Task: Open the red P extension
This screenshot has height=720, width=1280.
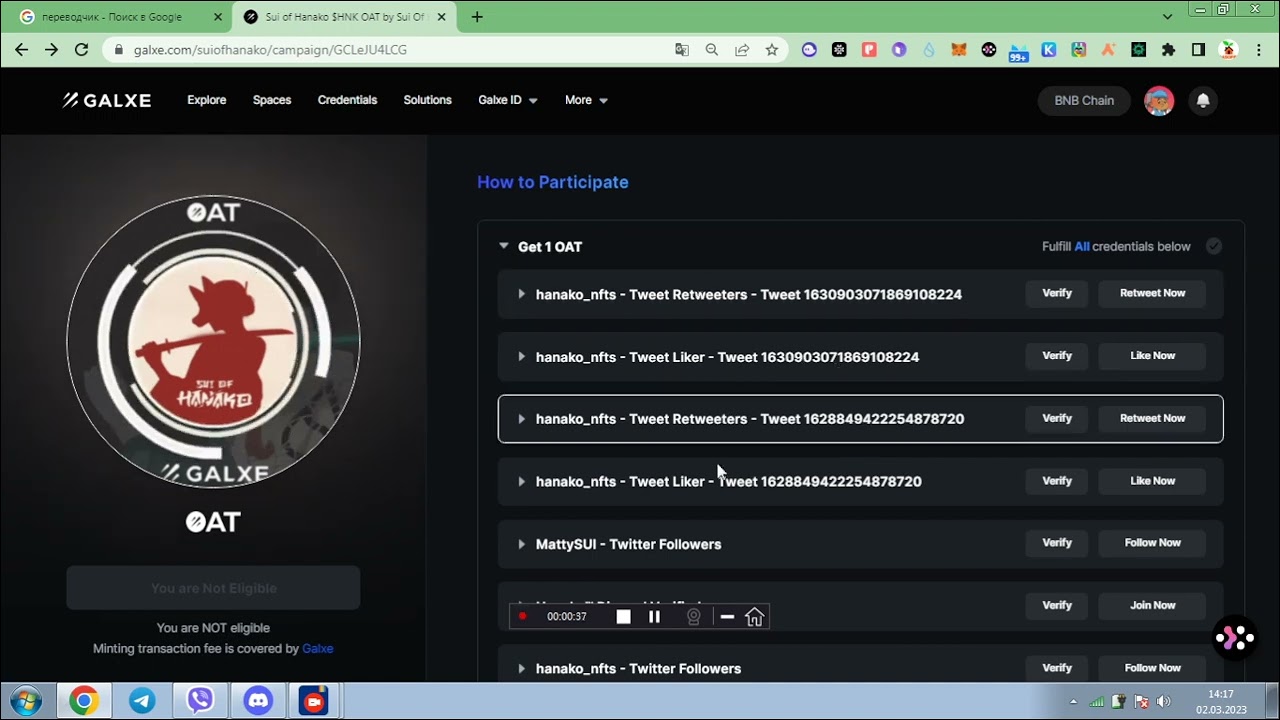Action: 869,49
